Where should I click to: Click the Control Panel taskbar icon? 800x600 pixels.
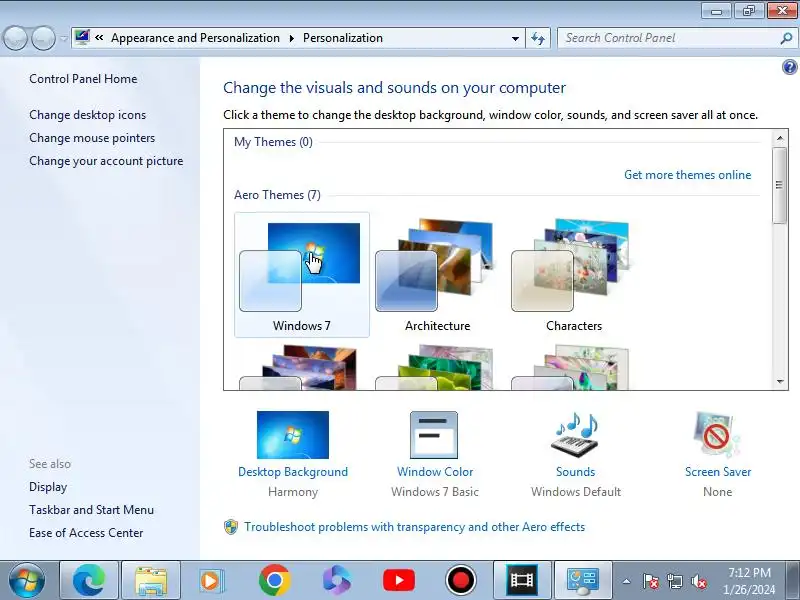pos(583,580)
